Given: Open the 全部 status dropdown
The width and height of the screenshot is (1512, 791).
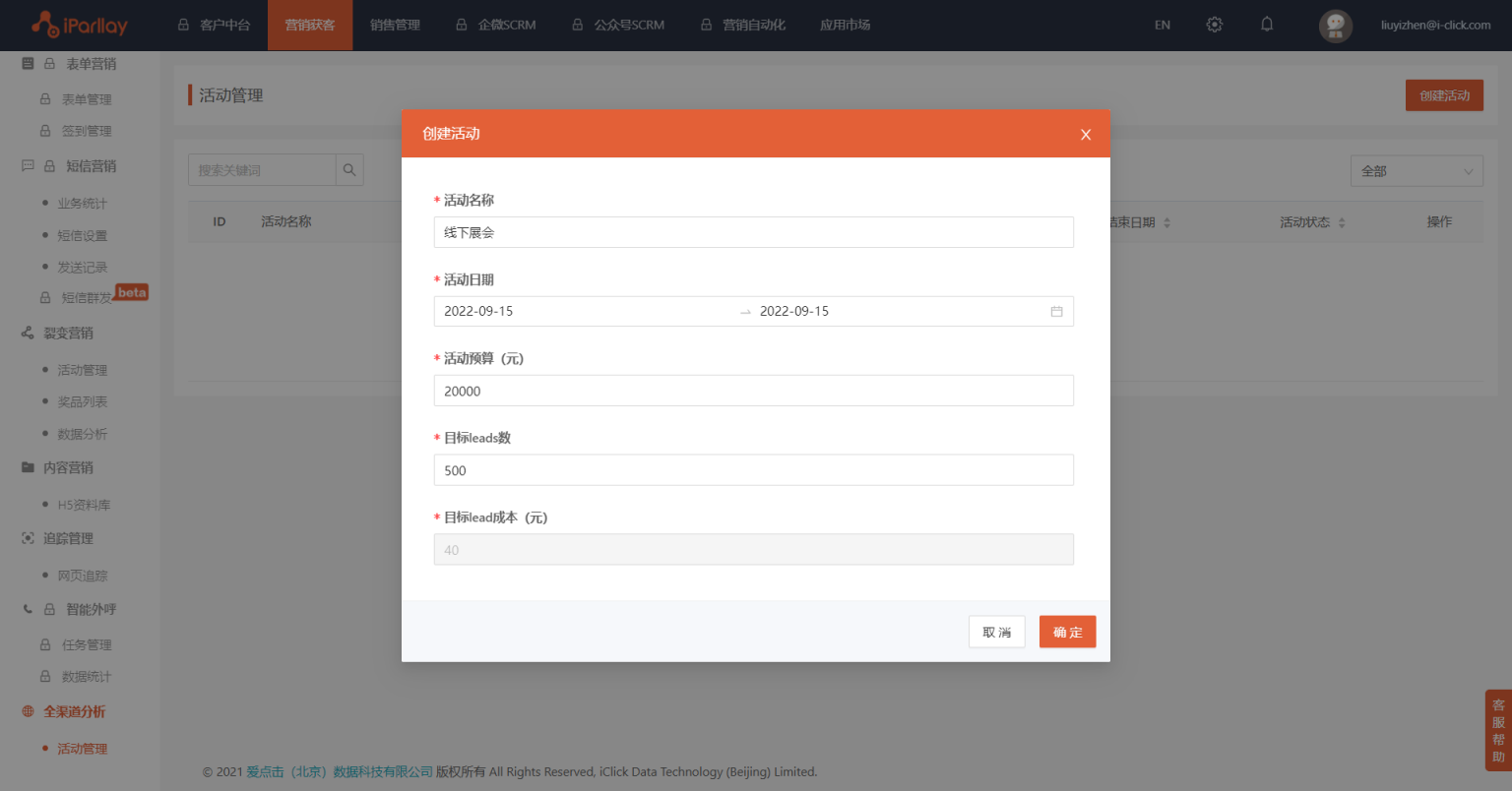Looking at the screenshot, I should [x=1416, y=171].
